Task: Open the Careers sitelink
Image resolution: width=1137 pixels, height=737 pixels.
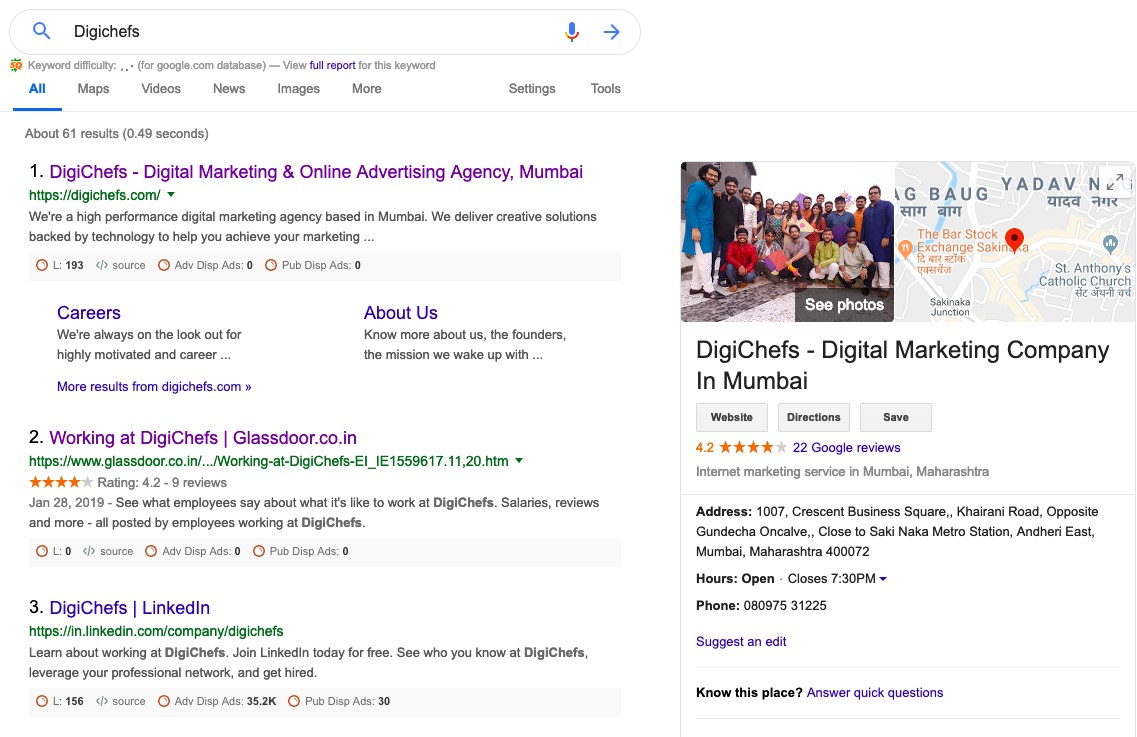Action: [89, 313]
